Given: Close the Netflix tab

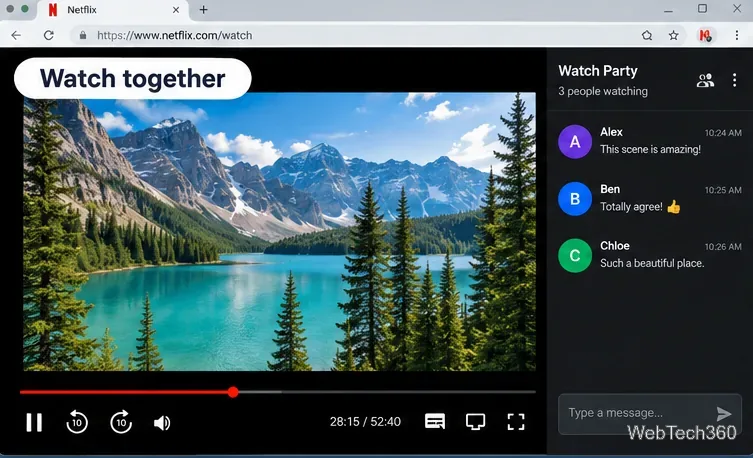Looking at the screenshot, I should click(x=176, y=10).
